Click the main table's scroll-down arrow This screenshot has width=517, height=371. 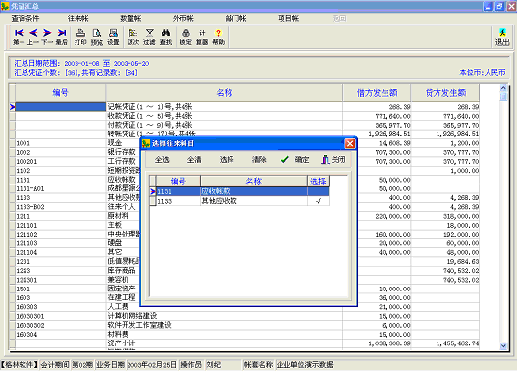(503, 346)
